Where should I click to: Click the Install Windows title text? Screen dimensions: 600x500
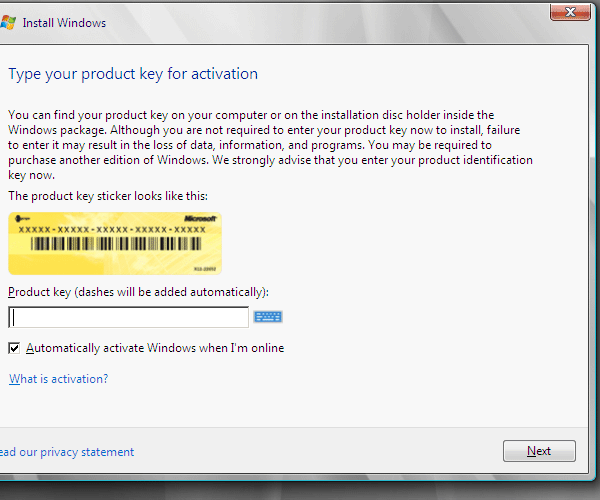[x=64, y=23]
